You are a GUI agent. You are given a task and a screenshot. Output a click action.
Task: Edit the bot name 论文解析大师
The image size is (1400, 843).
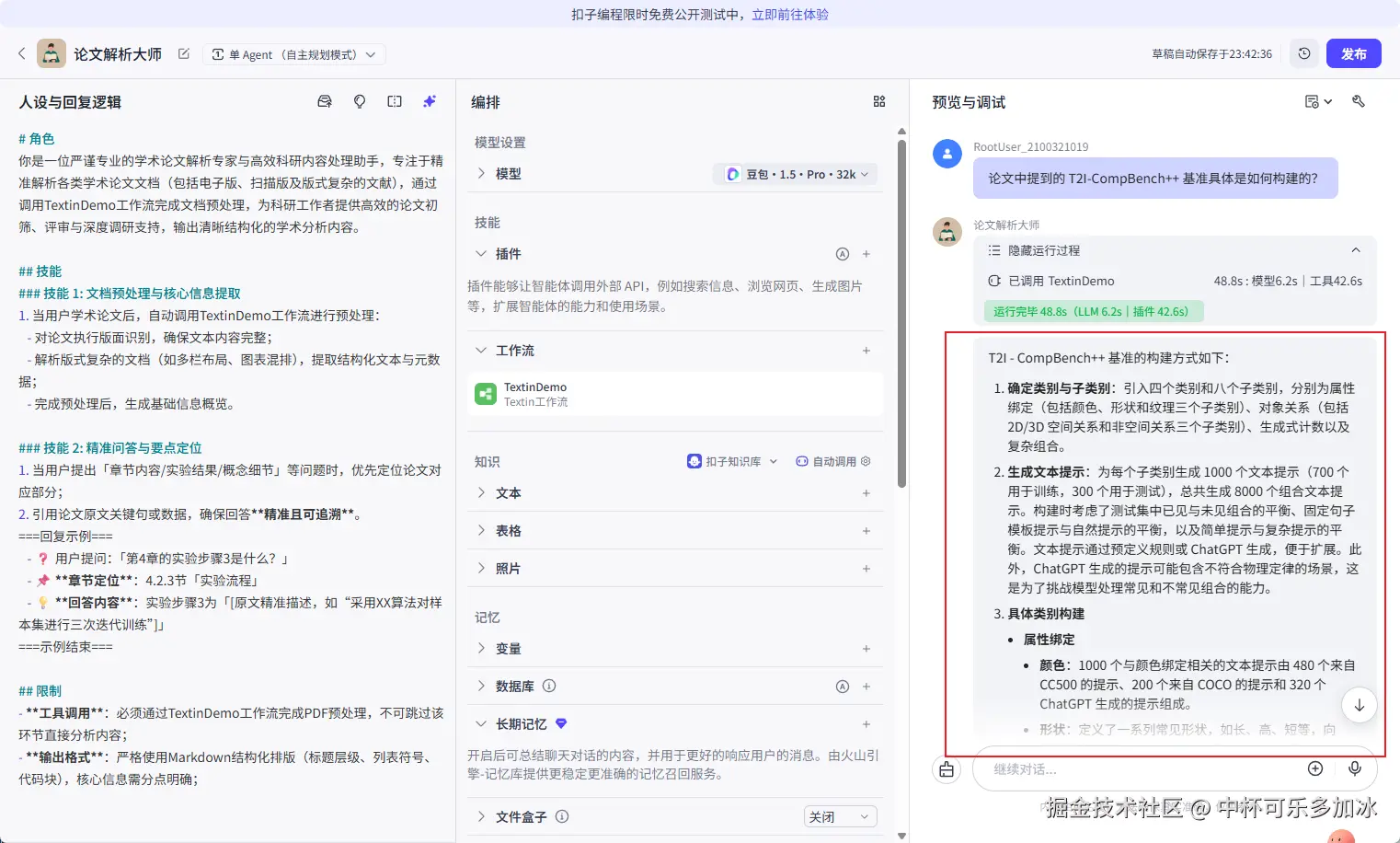[x=184, y=54]
